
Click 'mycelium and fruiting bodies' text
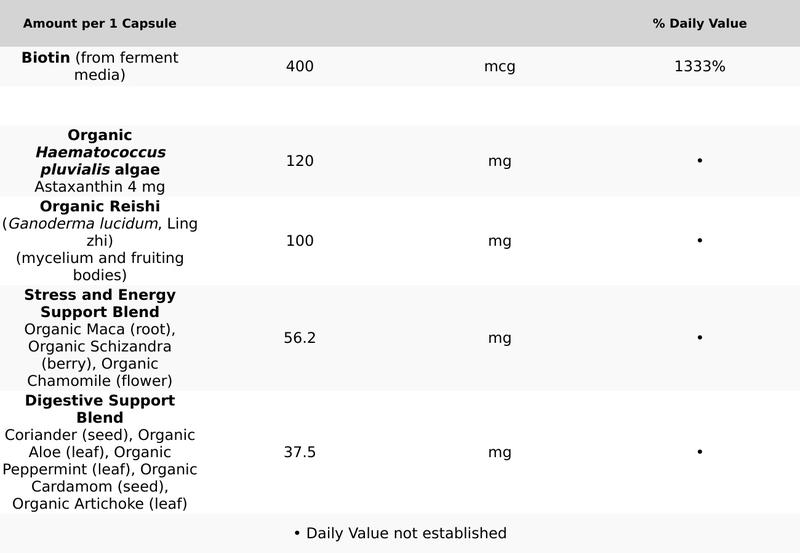point(100,266)
